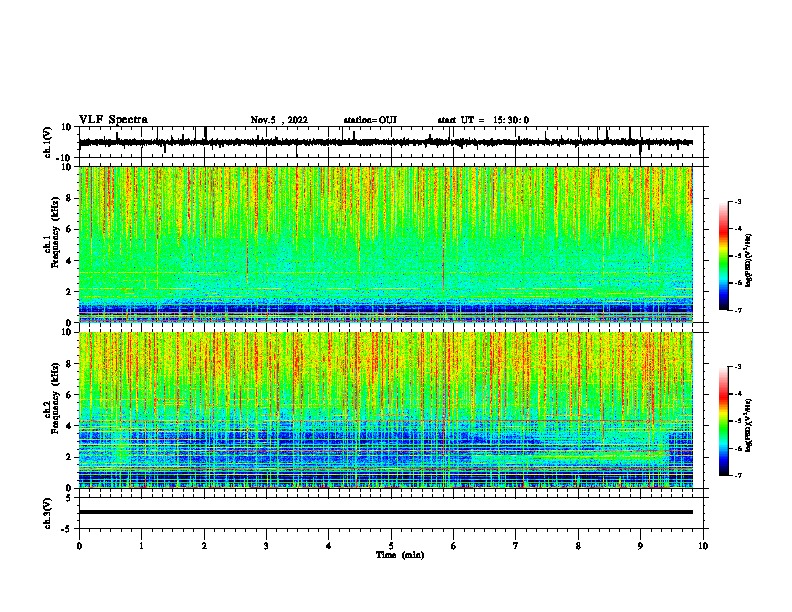Click the "ch.3(V)" axis label

pyautogui.click(x=48, y=514)
